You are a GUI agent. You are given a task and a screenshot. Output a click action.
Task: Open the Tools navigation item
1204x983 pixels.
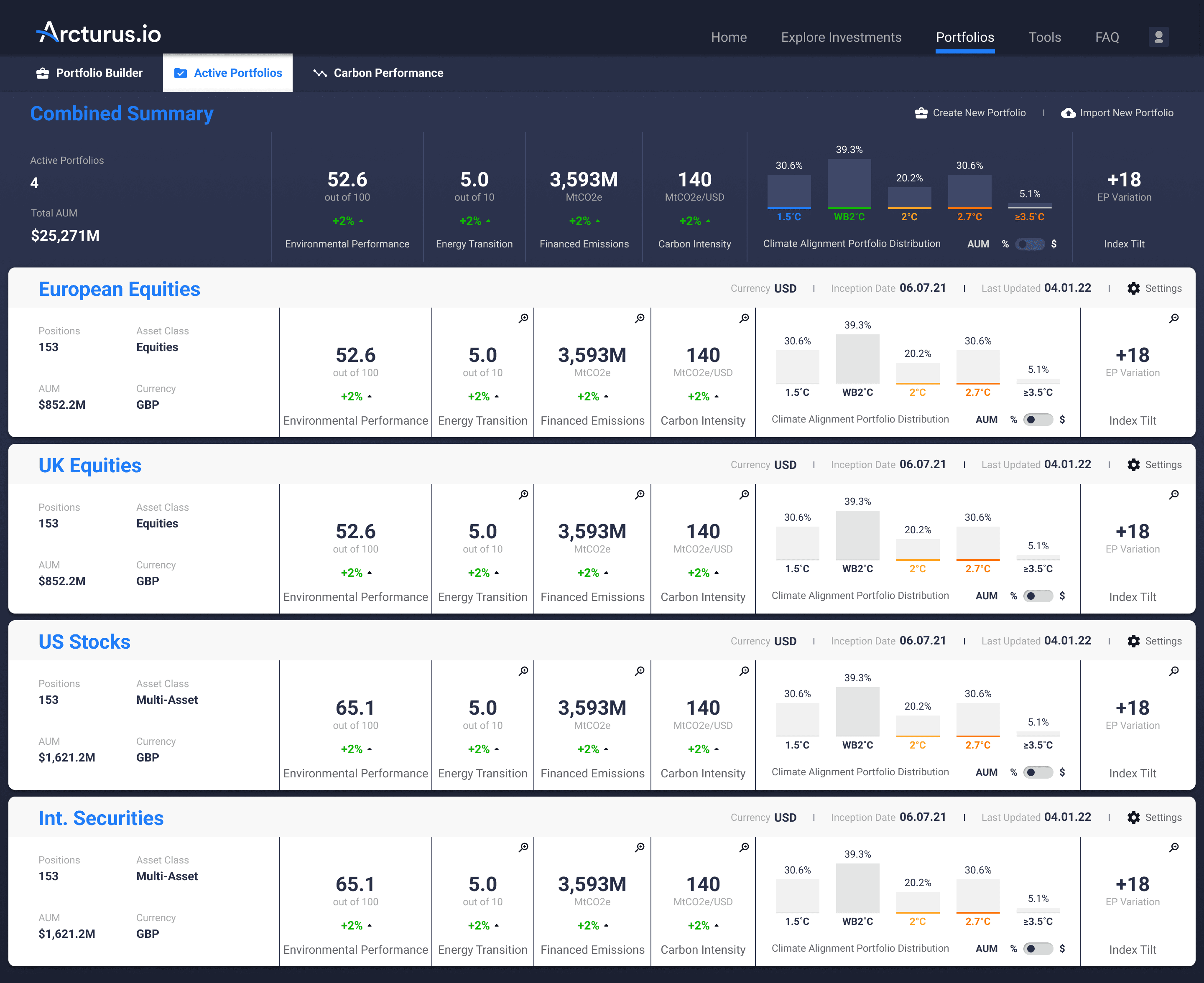[x=1044, y=37]
